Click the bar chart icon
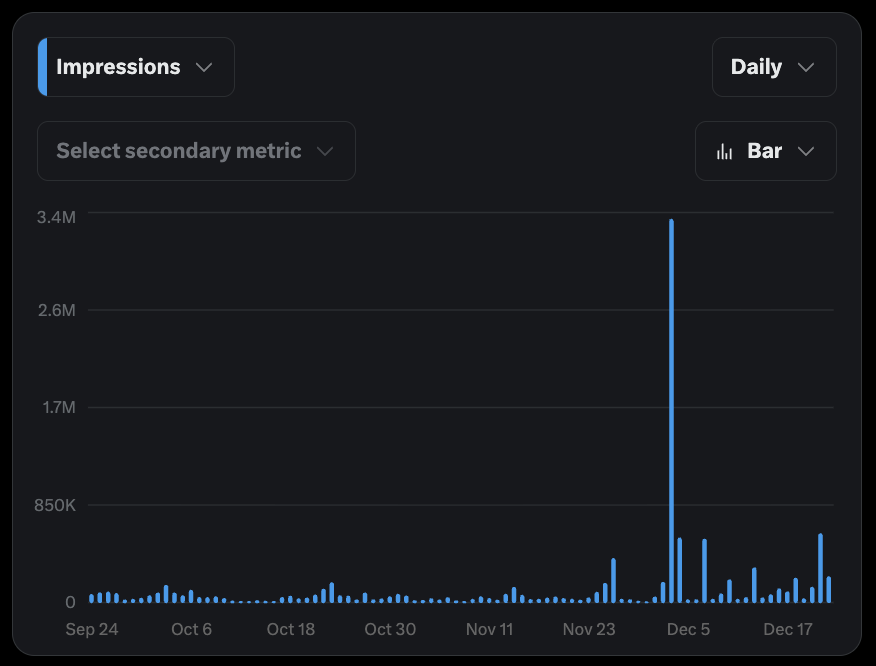Screen dimensions: 876x666 coord(725,152)
